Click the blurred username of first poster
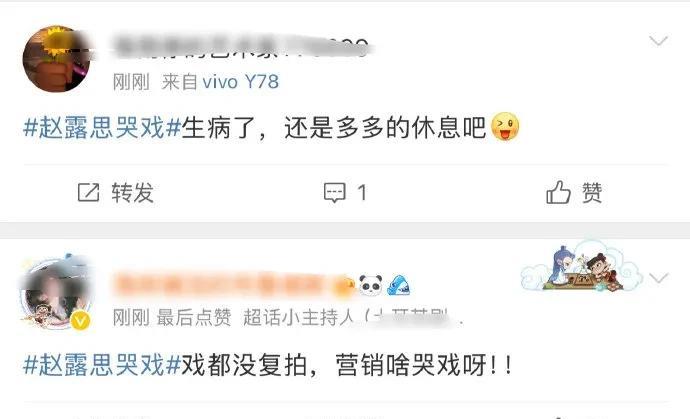 (x=240, y=48)
